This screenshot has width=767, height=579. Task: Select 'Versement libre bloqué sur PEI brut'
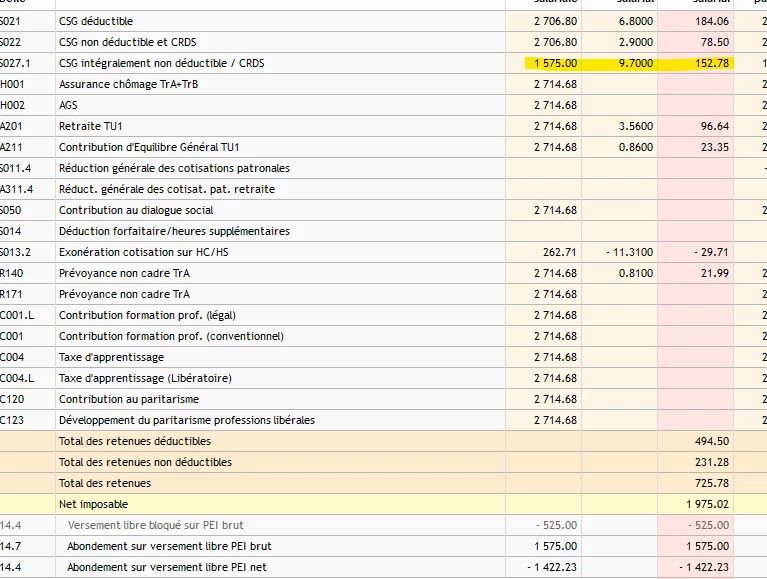(x=156, y=526)
